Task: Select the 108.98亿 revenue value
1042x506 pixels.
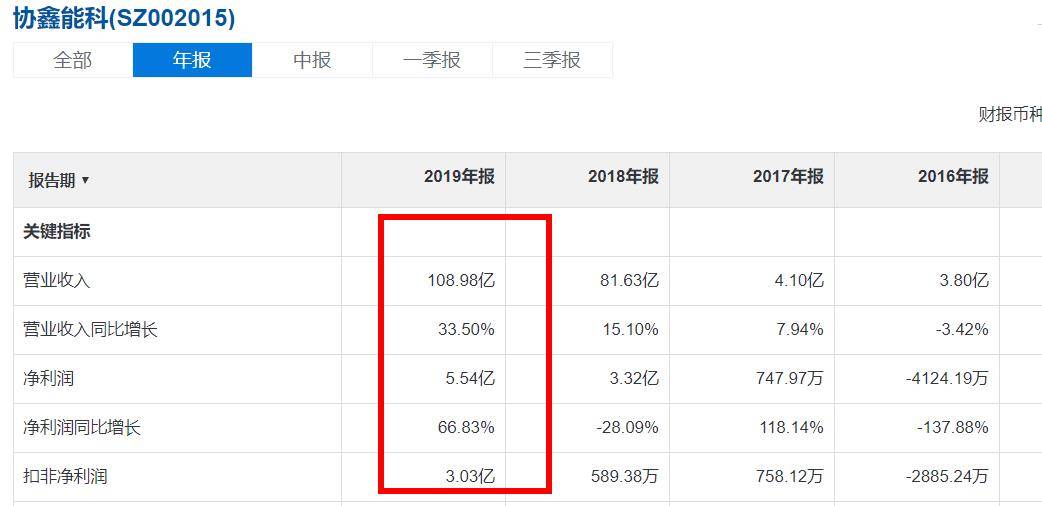Action: tap(462, 281)
